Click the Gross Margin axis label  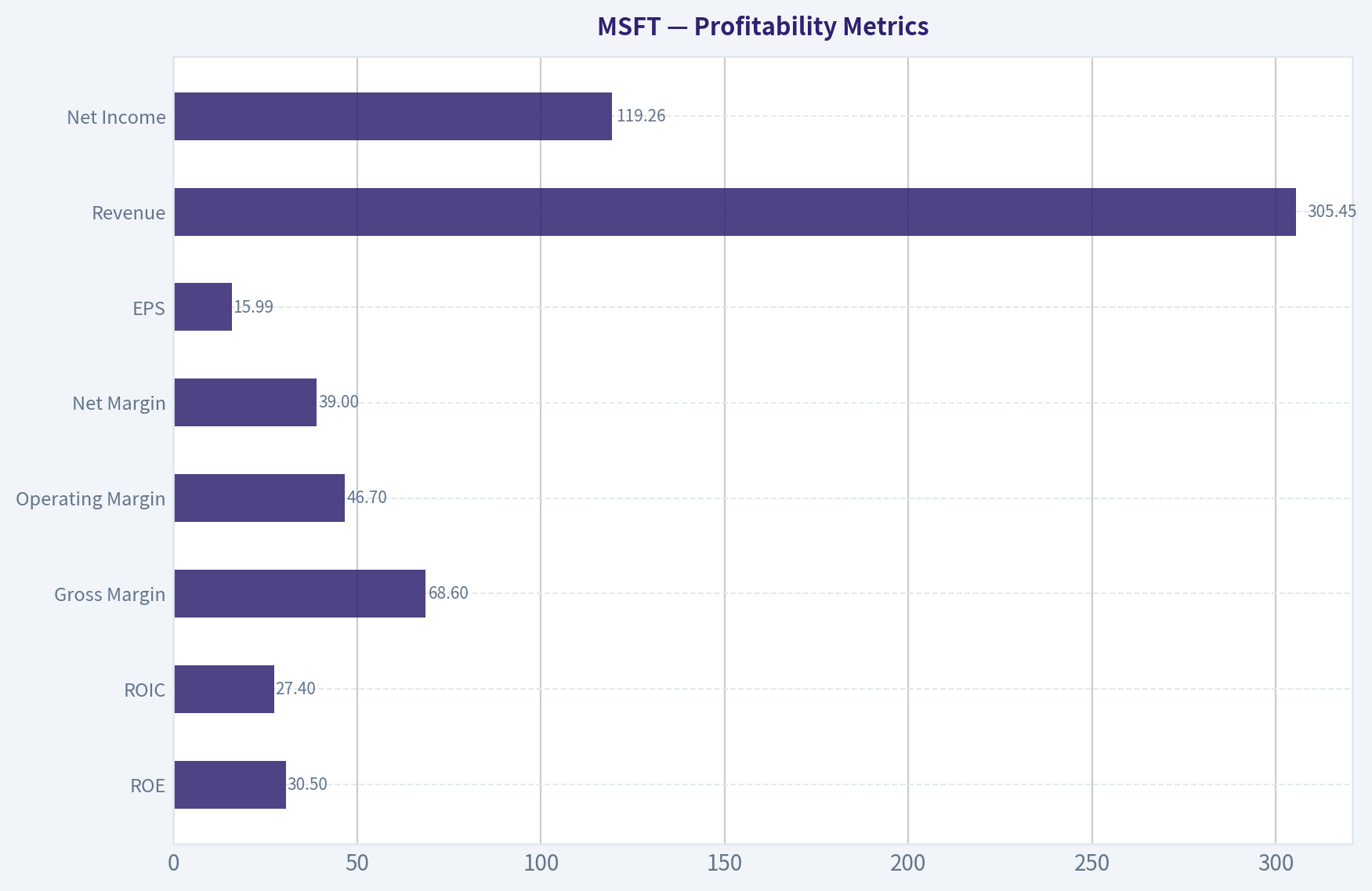(110, 595)
